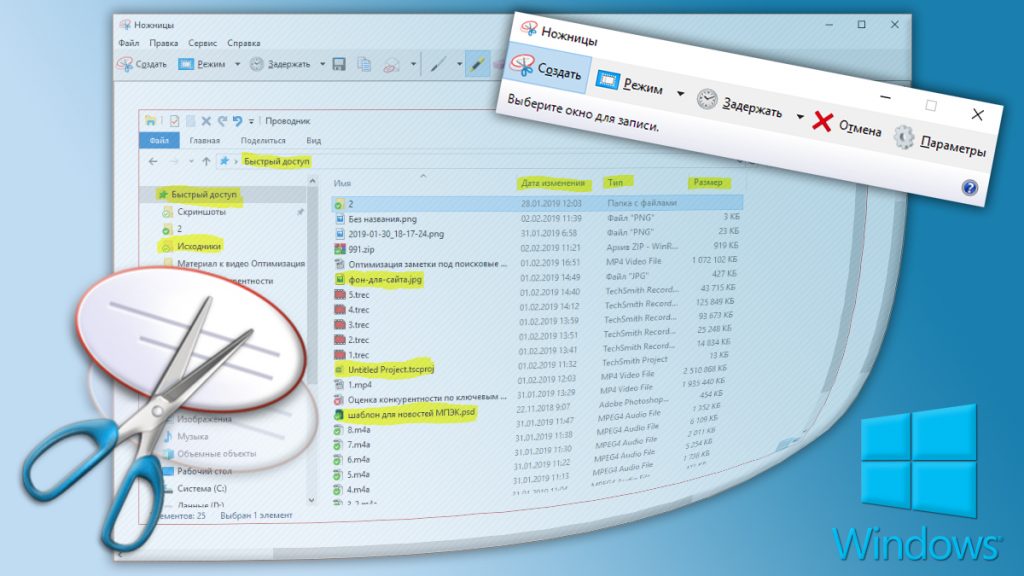Click Создать in the back Ножницы window
This screenshot has width=1024, height=576.
pos(142,64)
